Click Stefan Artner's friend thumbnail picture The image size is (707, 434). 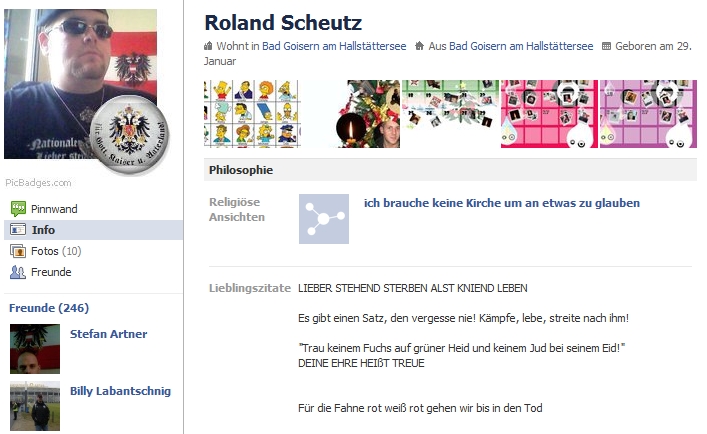pos(35,349)
